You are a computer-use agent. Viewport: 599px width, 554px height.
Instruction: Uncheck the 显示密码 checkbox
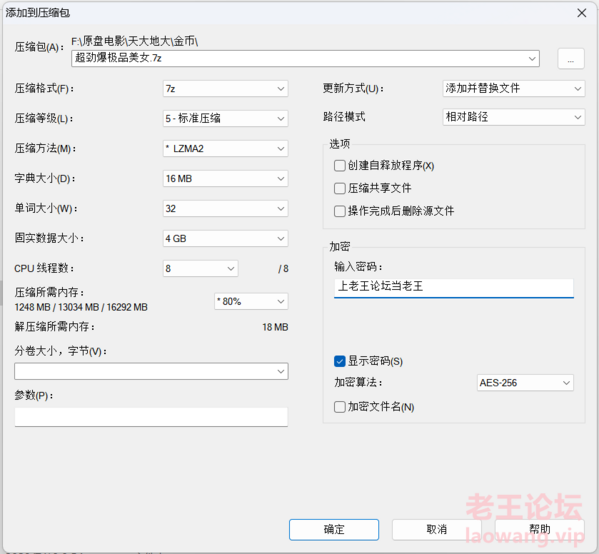(339, 361)
